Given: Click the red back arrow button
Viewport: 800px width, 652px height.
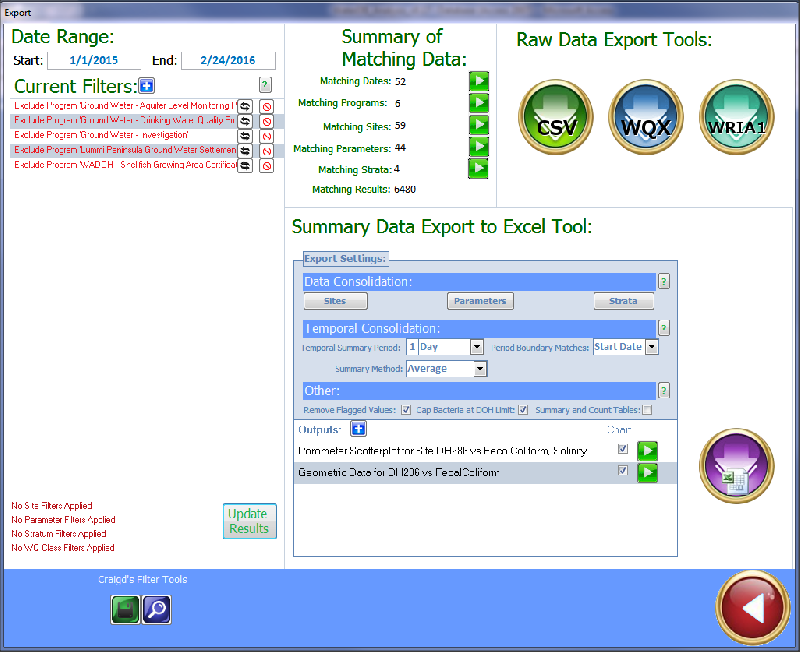Looking at the screenshot, I should coord(753,607).
